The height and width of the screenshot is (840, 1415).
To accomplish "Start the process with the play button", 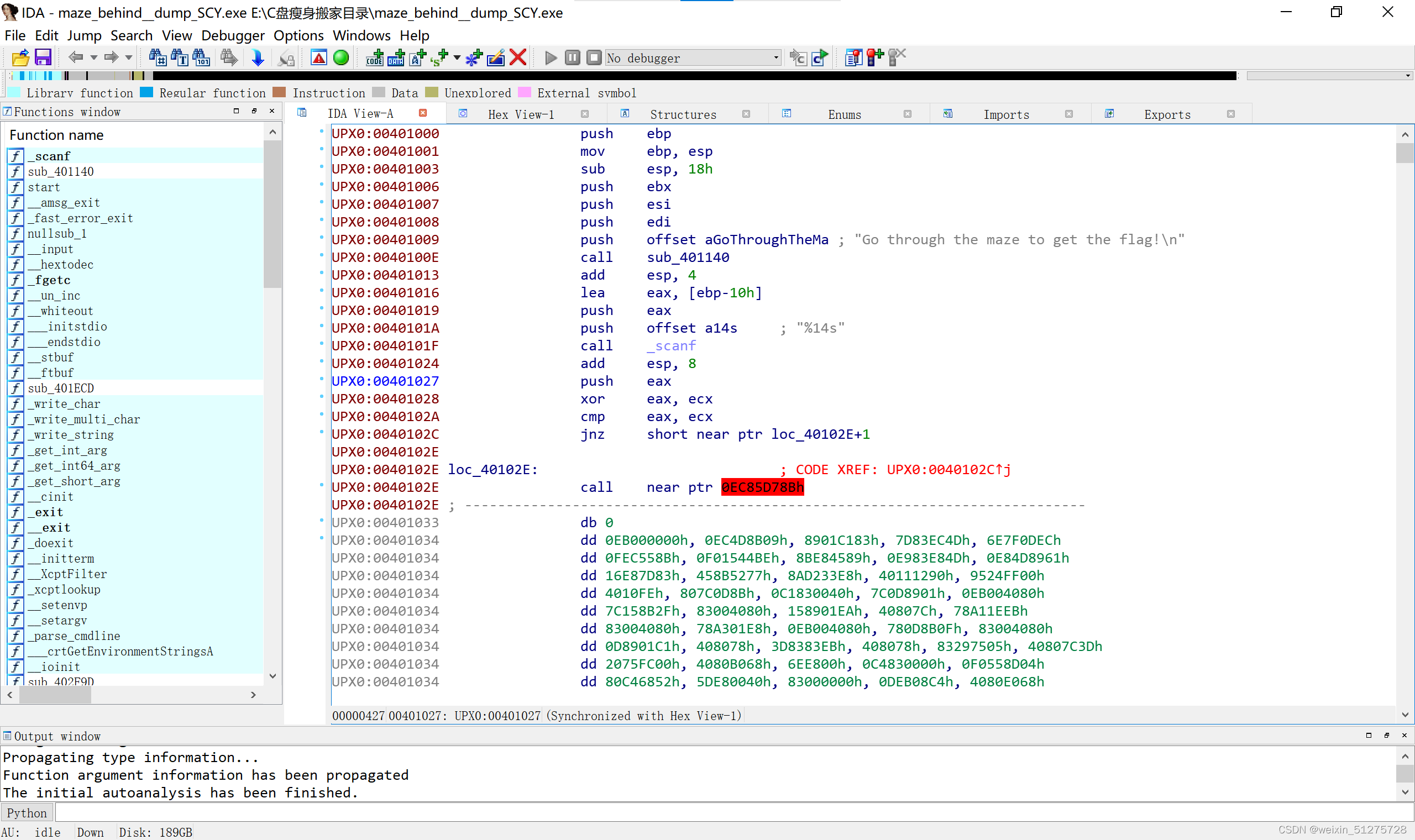I will click(x=550, y=57).
